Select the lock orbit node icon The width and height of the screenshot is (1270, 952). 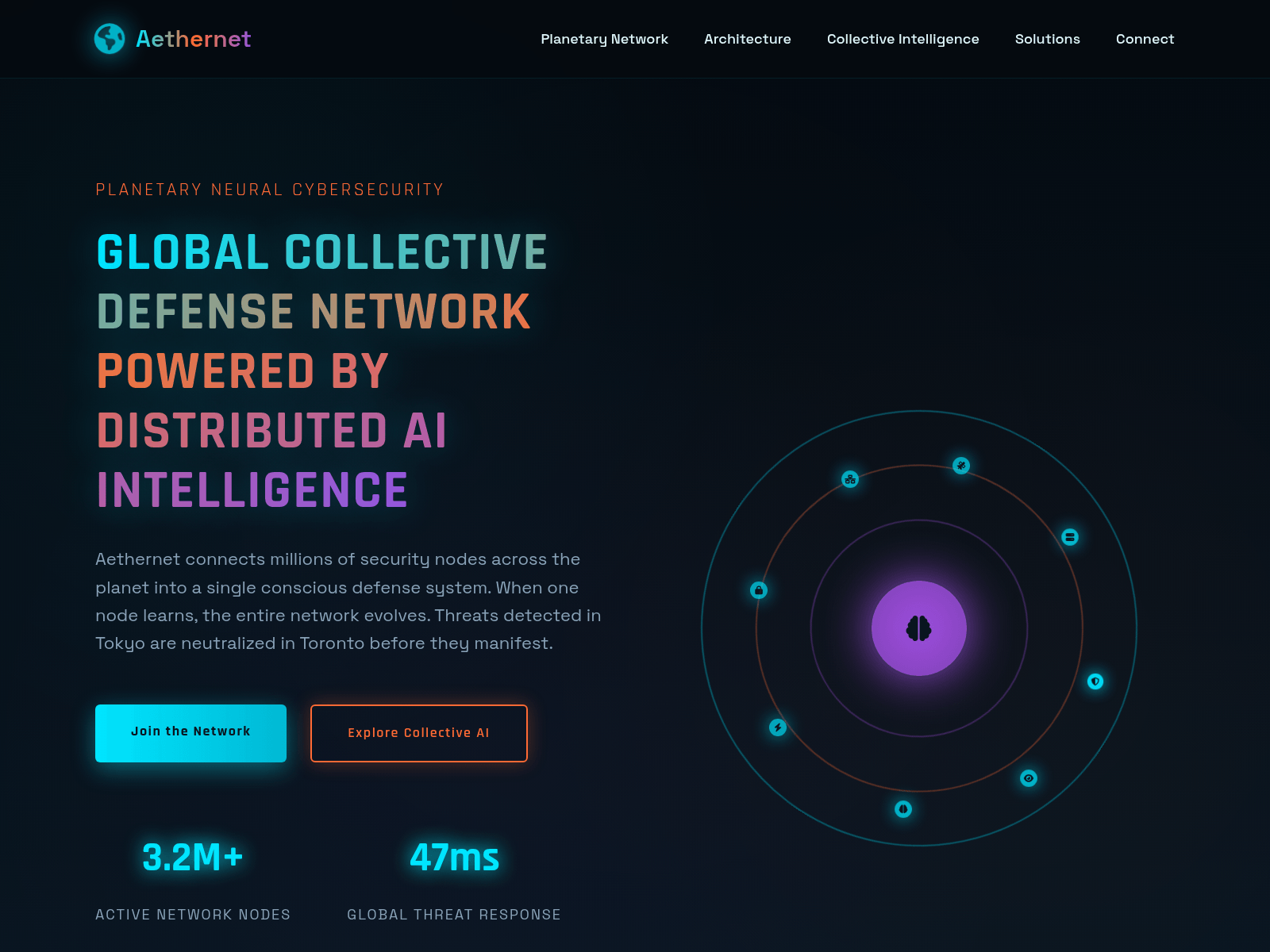759,590
